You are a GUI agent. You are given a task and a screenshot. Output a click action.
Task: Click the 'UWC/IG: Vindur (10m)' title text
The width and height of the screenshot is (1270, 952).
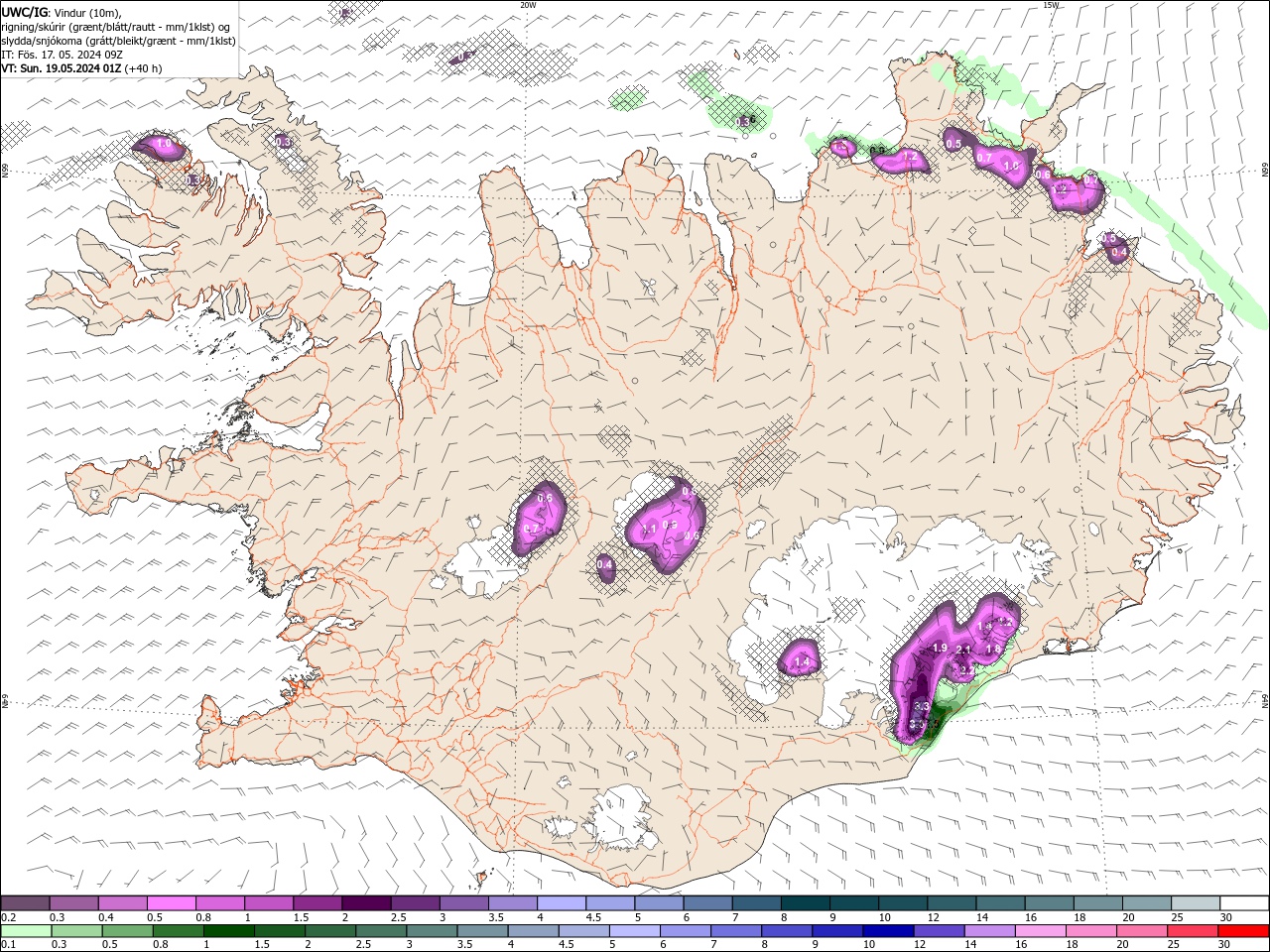[61, 12]
